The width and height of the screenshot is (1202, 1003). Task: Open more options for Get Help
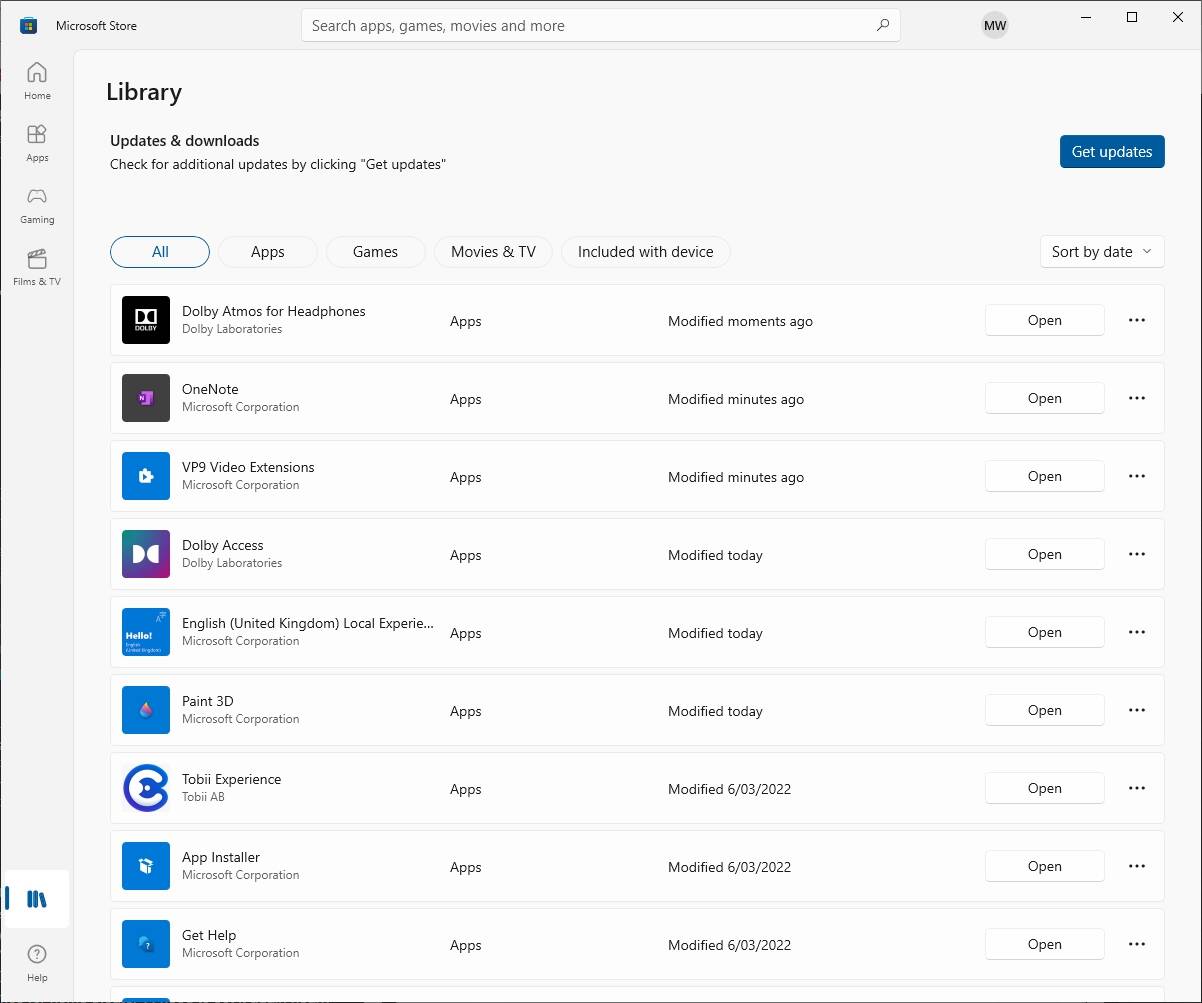1137,944
